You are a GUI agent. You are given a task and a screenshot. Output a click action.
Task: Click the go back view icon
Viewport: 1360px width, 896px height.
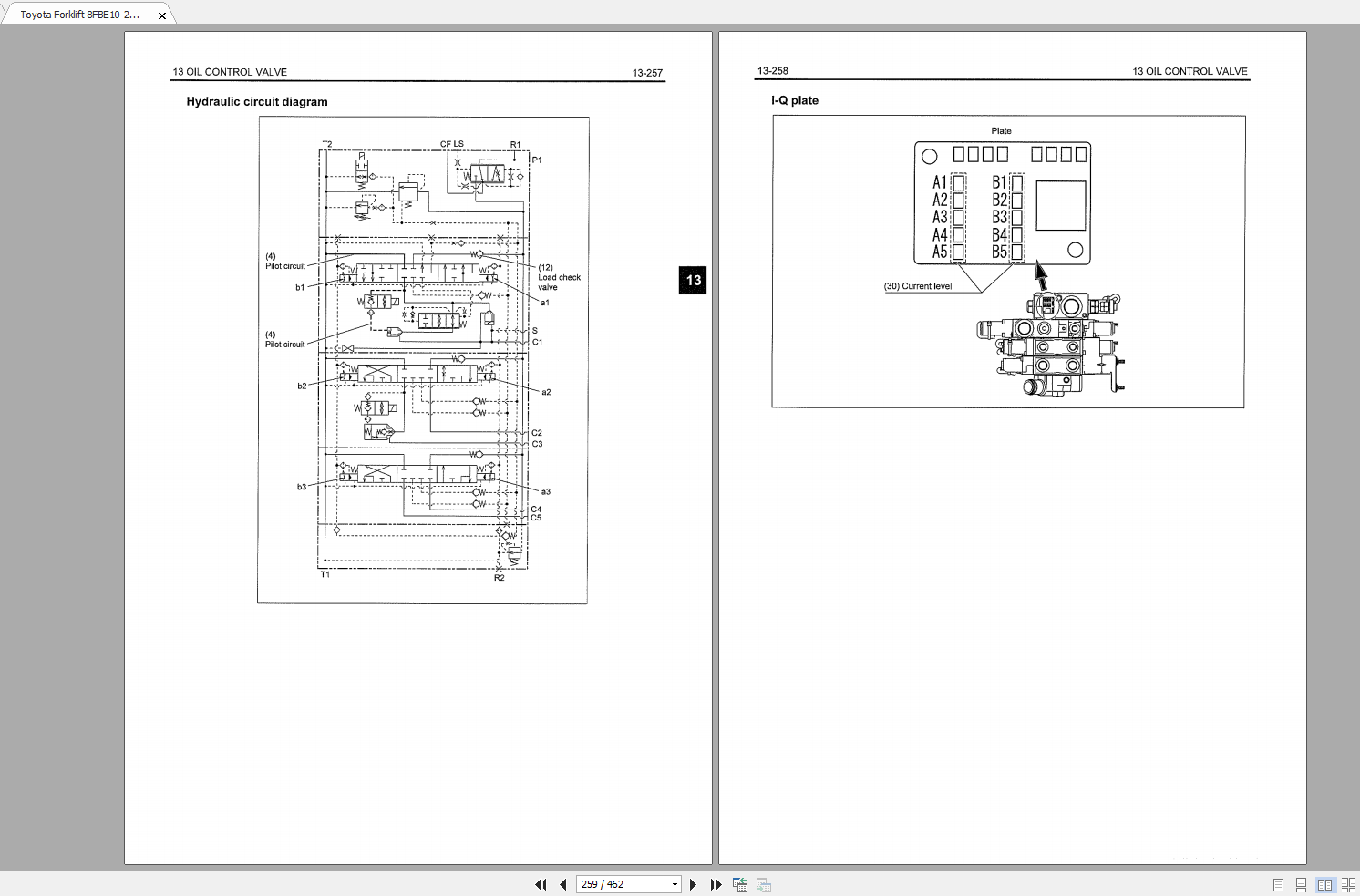(740, 884)
